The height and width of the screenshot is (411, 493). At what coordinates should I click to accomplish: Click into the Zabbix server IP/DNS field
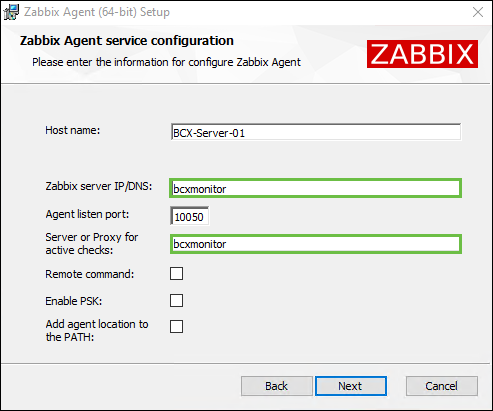[315, 188]
